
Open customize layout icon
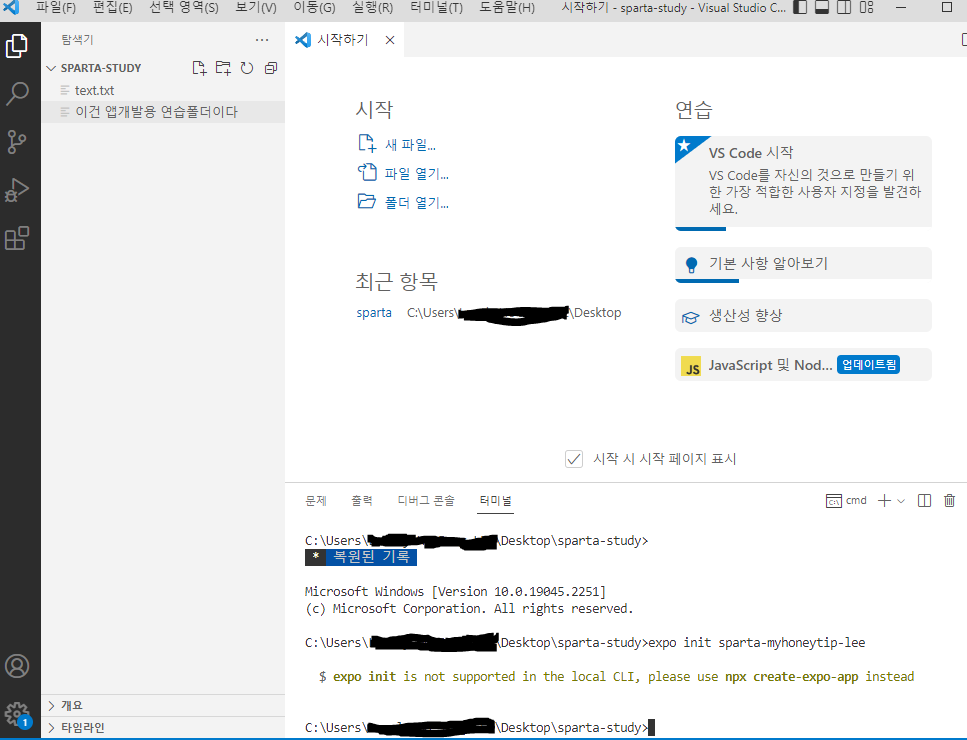(x=866, y=7)
